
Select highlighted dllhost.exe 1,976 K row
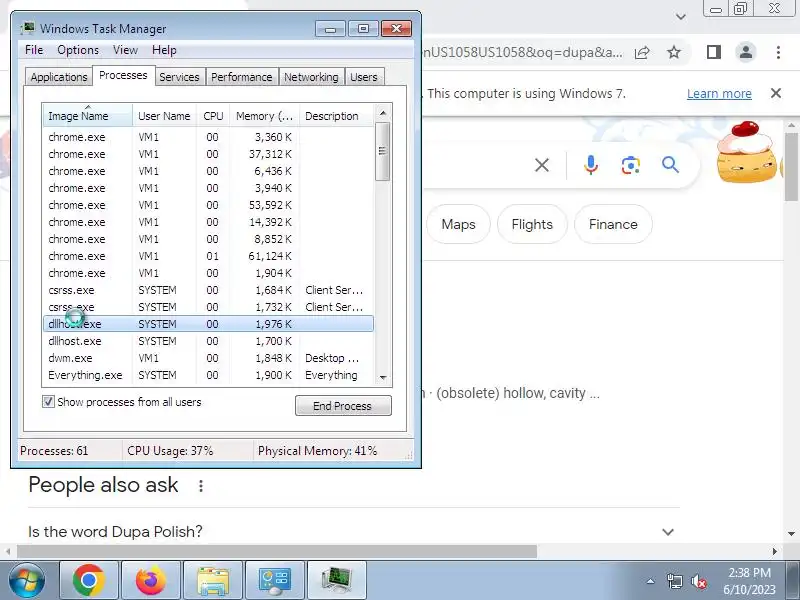pyautogui.click(x=208, y=324)
